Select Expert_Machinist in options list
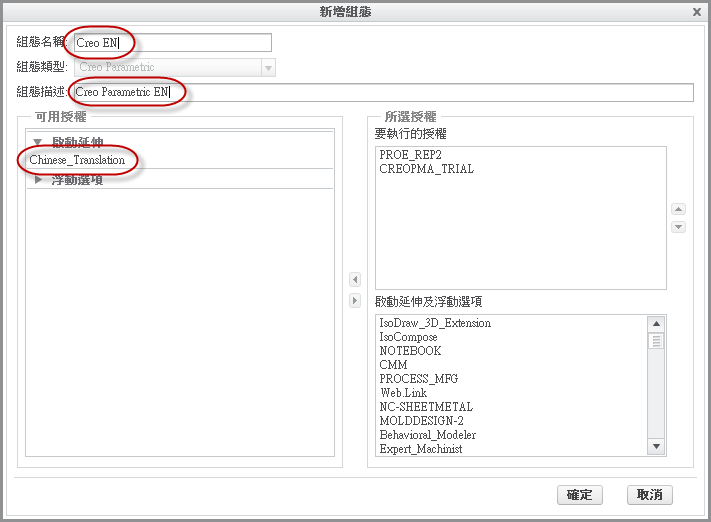The height and width of the screenshot is (522, 711). 421,449
